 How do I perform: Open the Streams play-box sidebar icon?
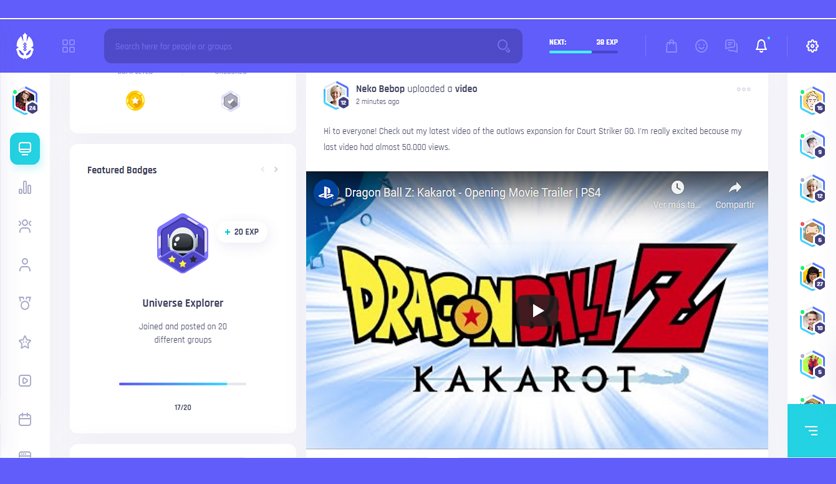(x=25, y=381)
